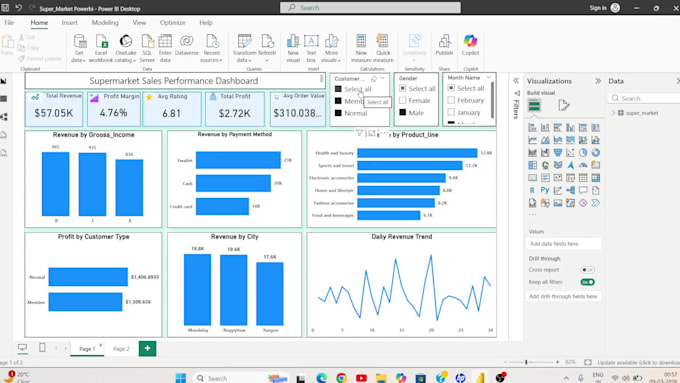Viewport: 680px width, 383px height.
Task: Switch to Format visual pane icon
Action: [x=563, y=105]
